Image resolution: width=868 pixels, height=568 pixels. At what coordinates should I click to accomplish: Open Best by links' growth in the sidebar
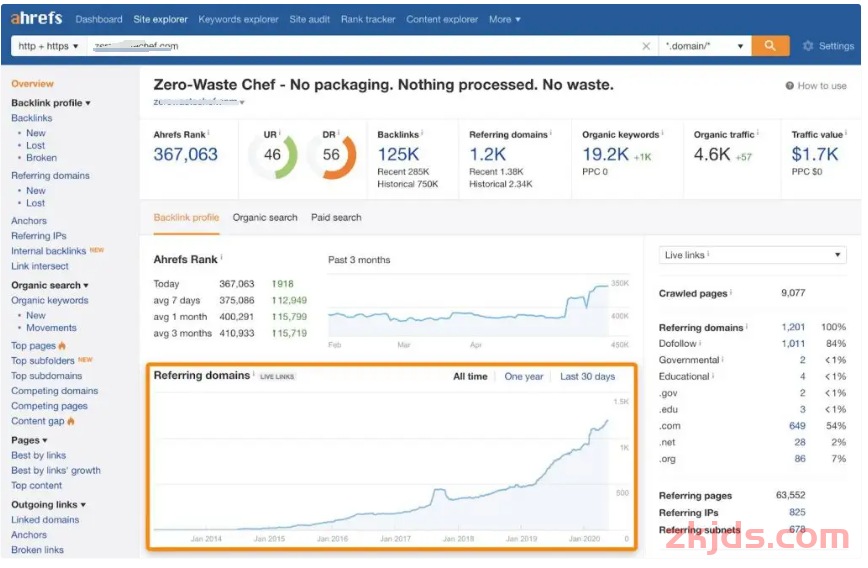click(56, 473)
